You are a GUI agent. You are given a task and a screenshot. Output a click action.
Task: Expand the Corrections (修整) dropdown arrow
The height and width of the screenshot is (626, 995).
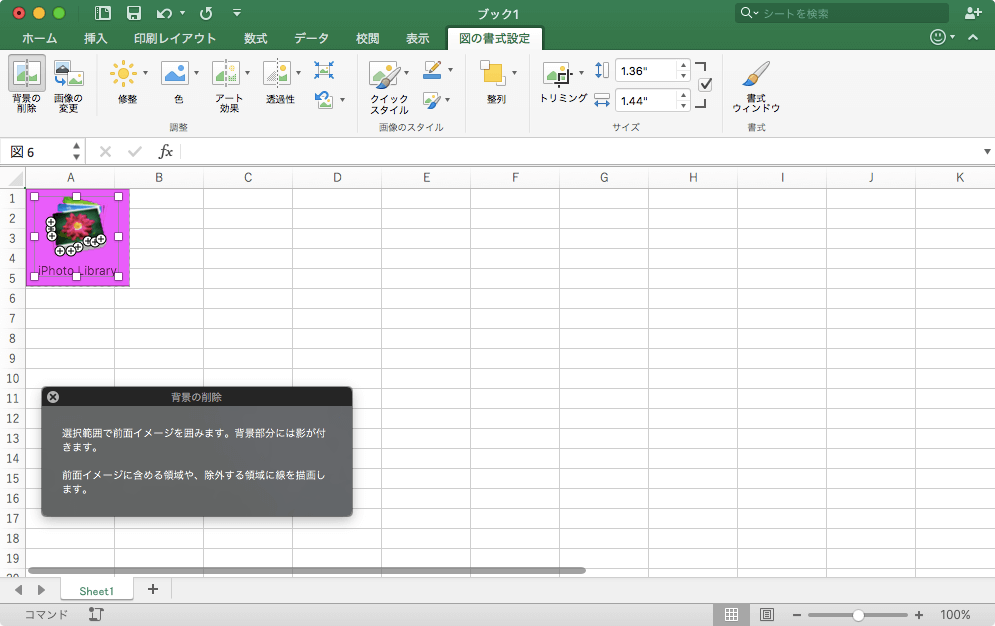[x=145, y=74]
